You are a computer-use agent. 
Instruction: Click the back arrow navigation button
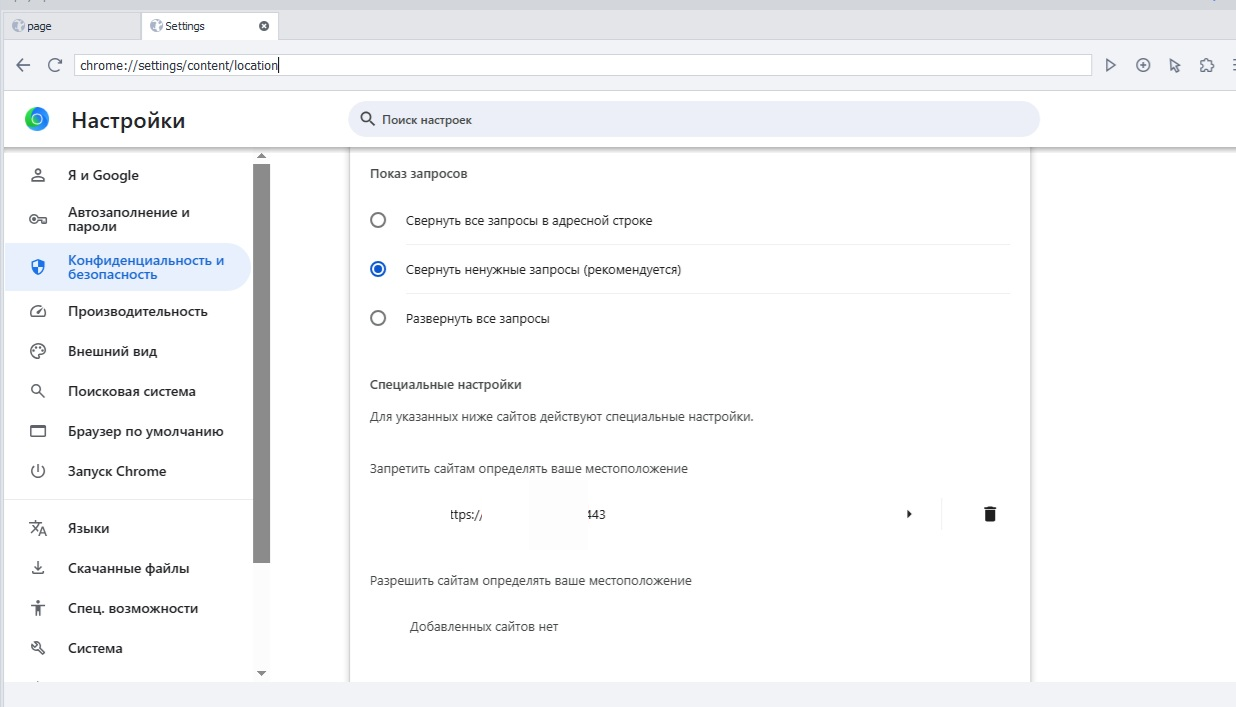click(x=24, y=65)
